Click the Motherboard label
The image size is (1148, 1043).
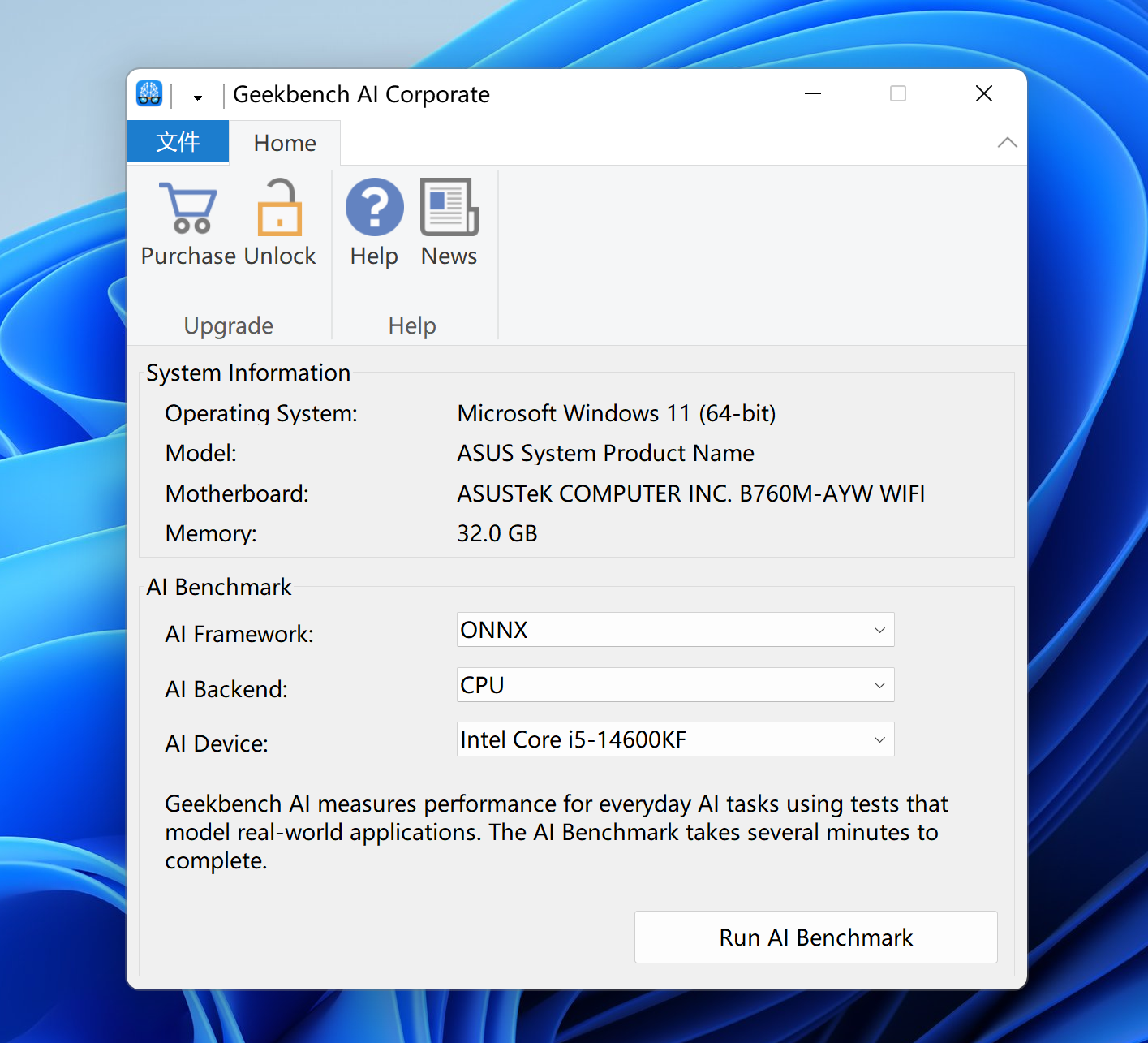237,493
